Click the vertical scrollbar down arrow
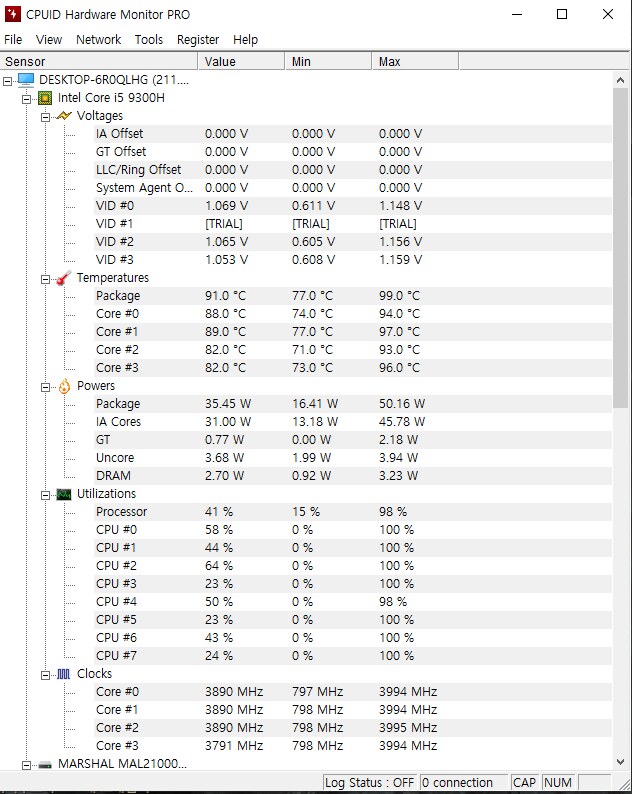632x794 pixels. coord(622,762)
